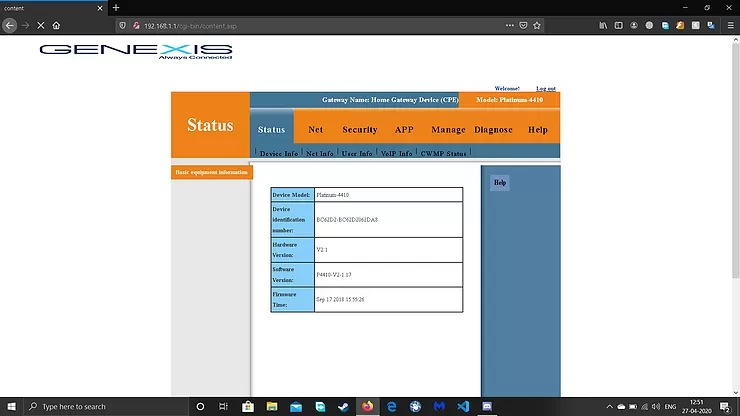The image size is (740, 416).
Task: Select VoIP Info submenu
Action: (x=396, y=153)
